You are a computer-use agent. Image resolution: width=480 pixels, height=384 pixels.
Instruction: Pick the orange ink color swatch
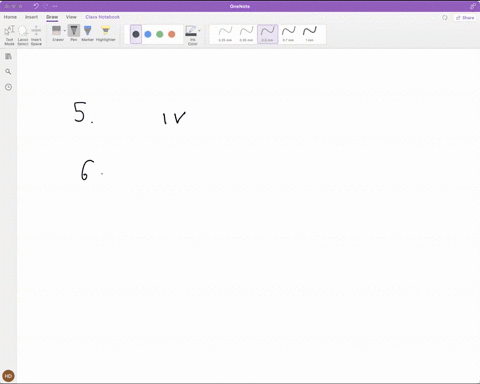coord(172,34)
